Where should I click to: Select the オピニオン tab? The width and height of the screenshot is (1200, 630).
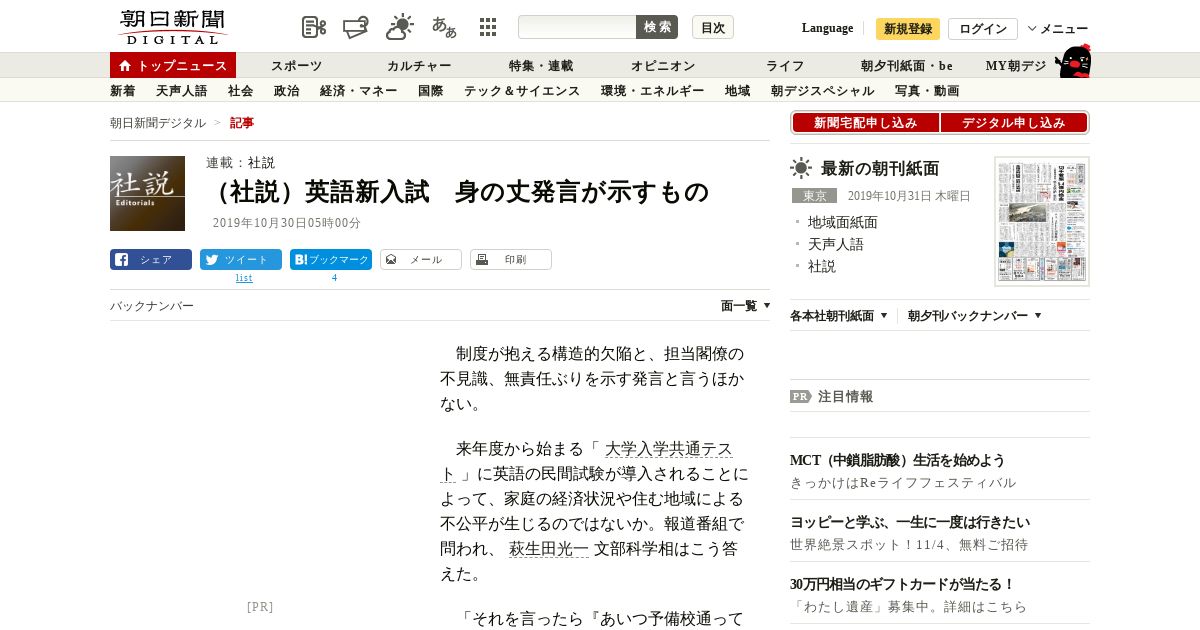(x=663, y=65)
